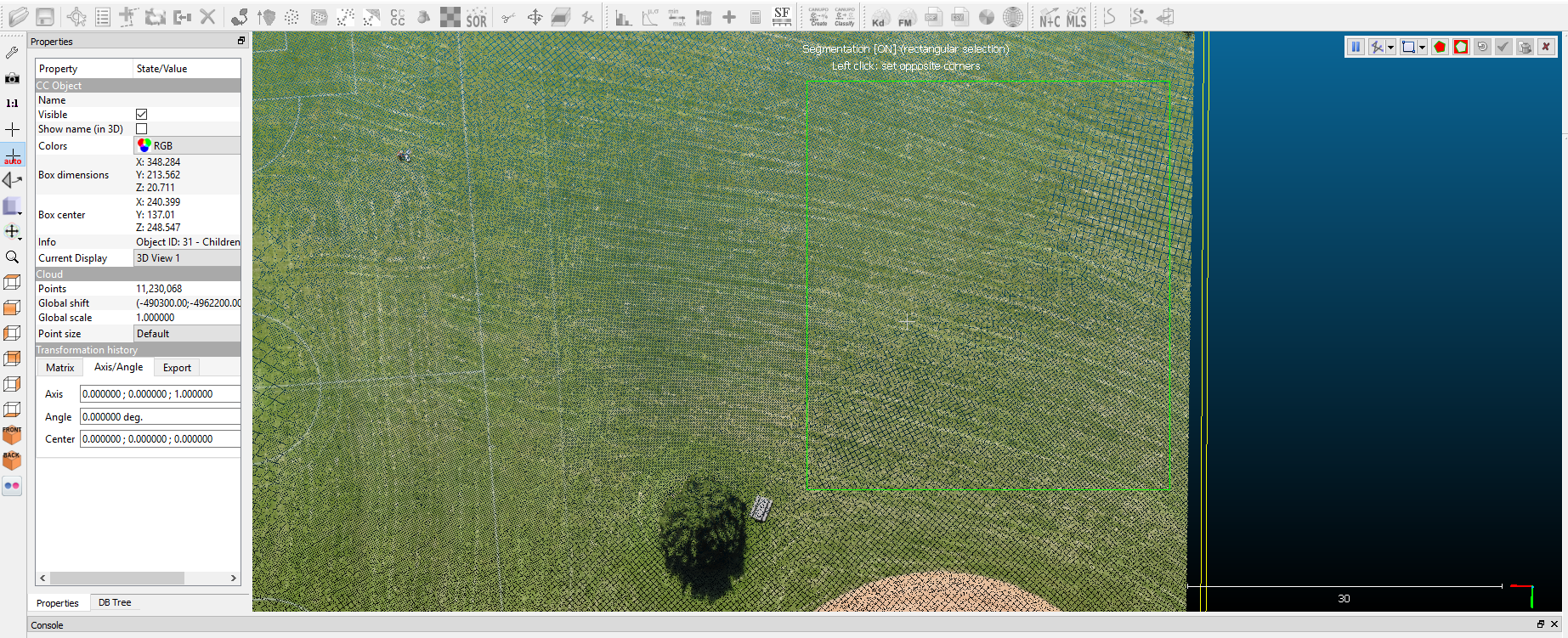Click the Save floppy disk icon
1568x638 pixels.
click(44, 16)
